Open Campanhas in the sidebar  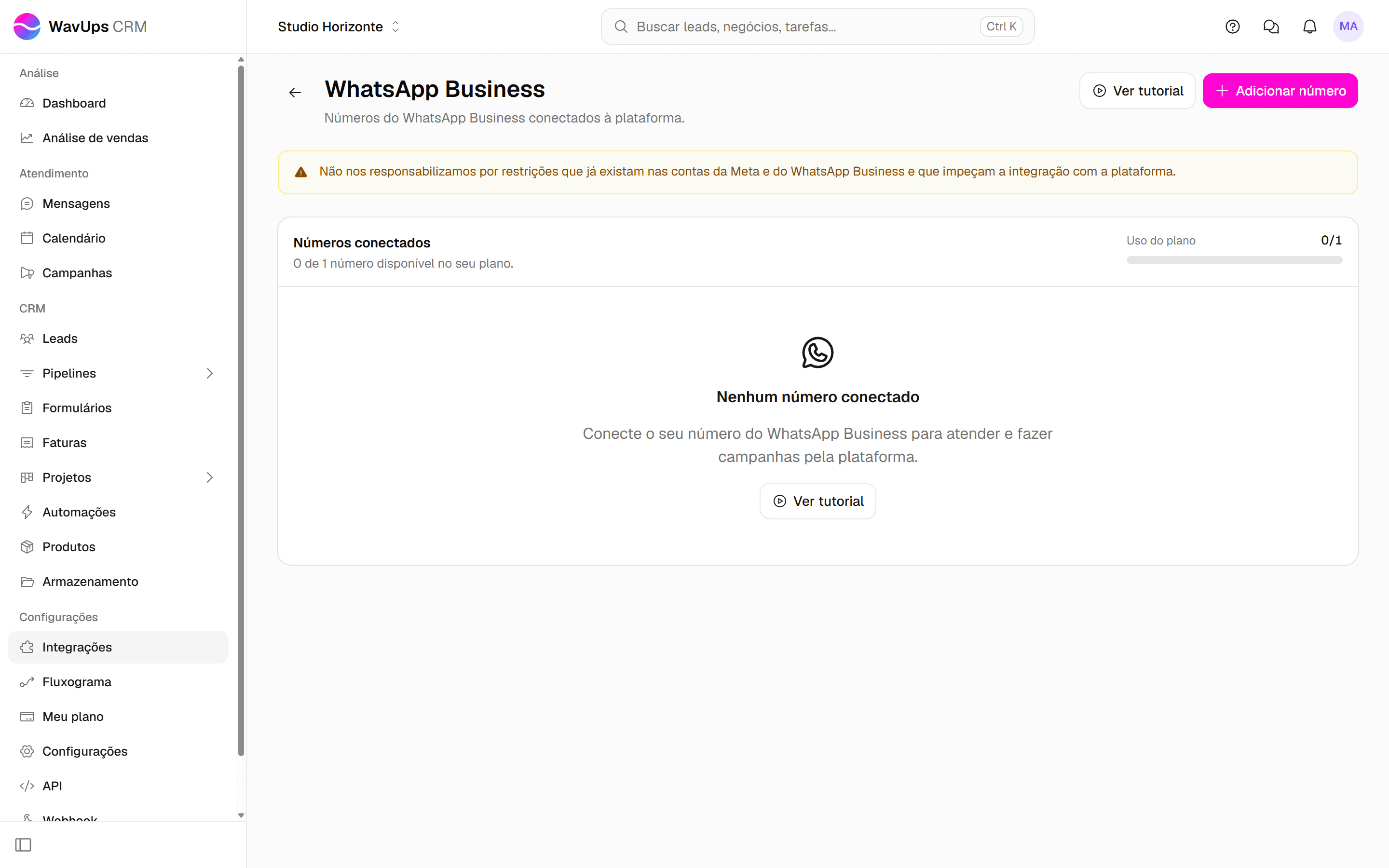pyautogui.click(x=118, y=273)
